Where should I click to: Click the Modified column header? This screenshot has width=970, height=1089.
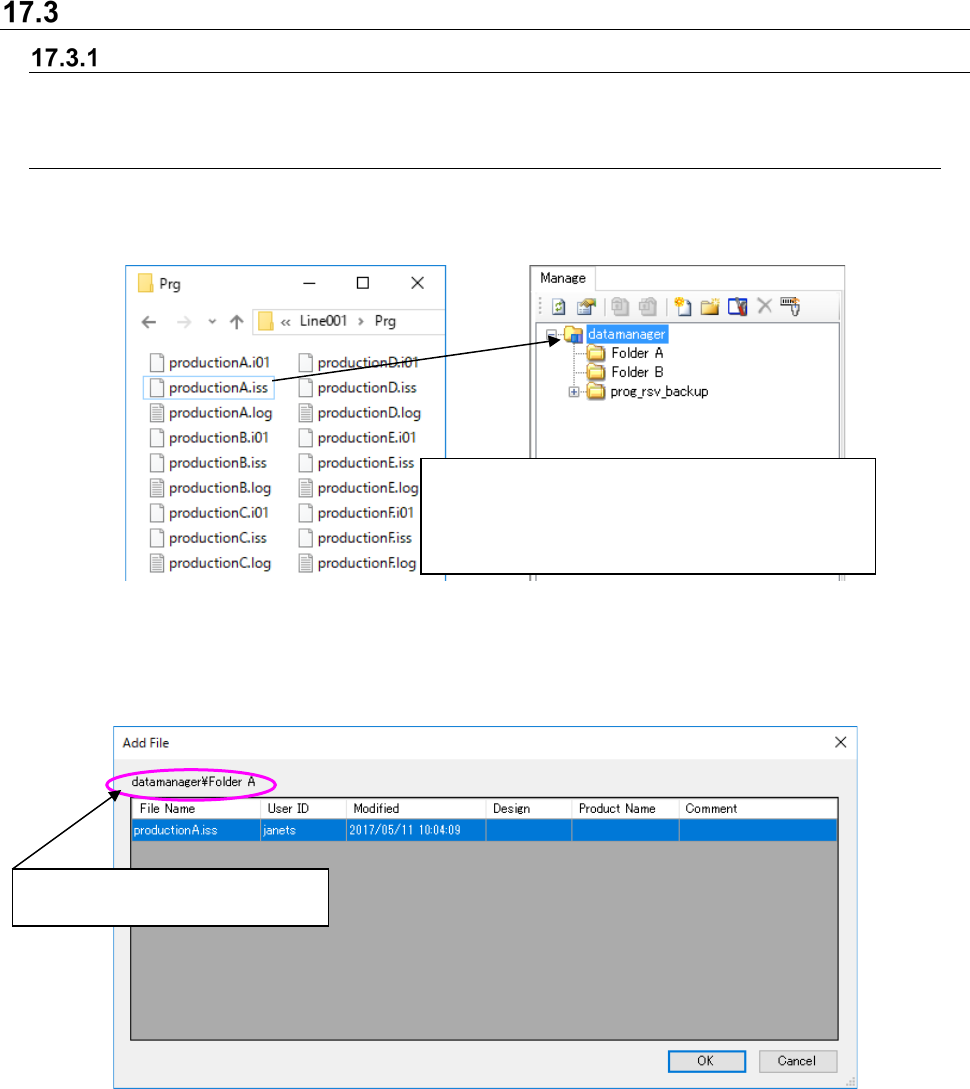tap(416, 808)
